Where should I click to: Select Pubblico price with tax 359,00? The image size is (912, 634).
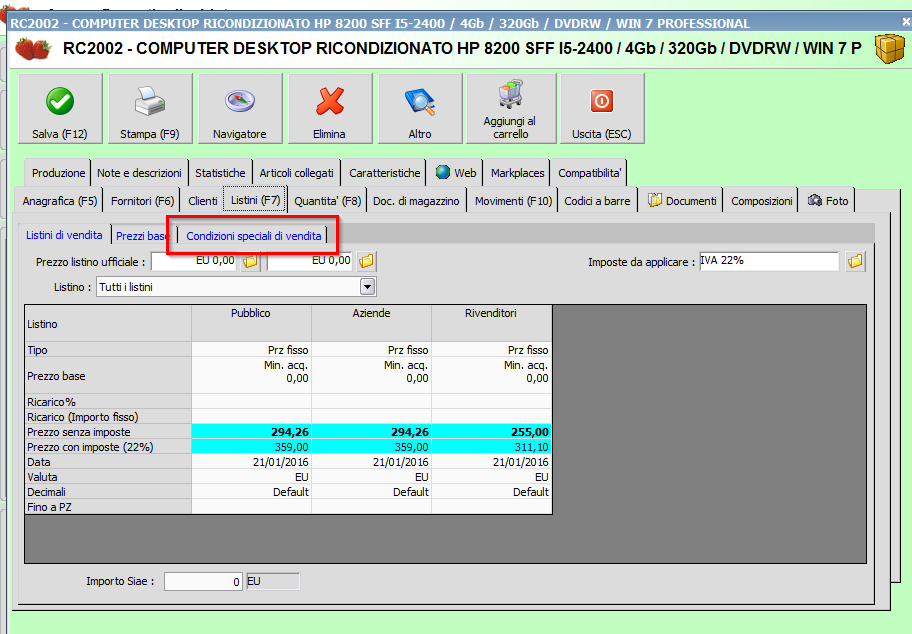(x=251, y=447)
